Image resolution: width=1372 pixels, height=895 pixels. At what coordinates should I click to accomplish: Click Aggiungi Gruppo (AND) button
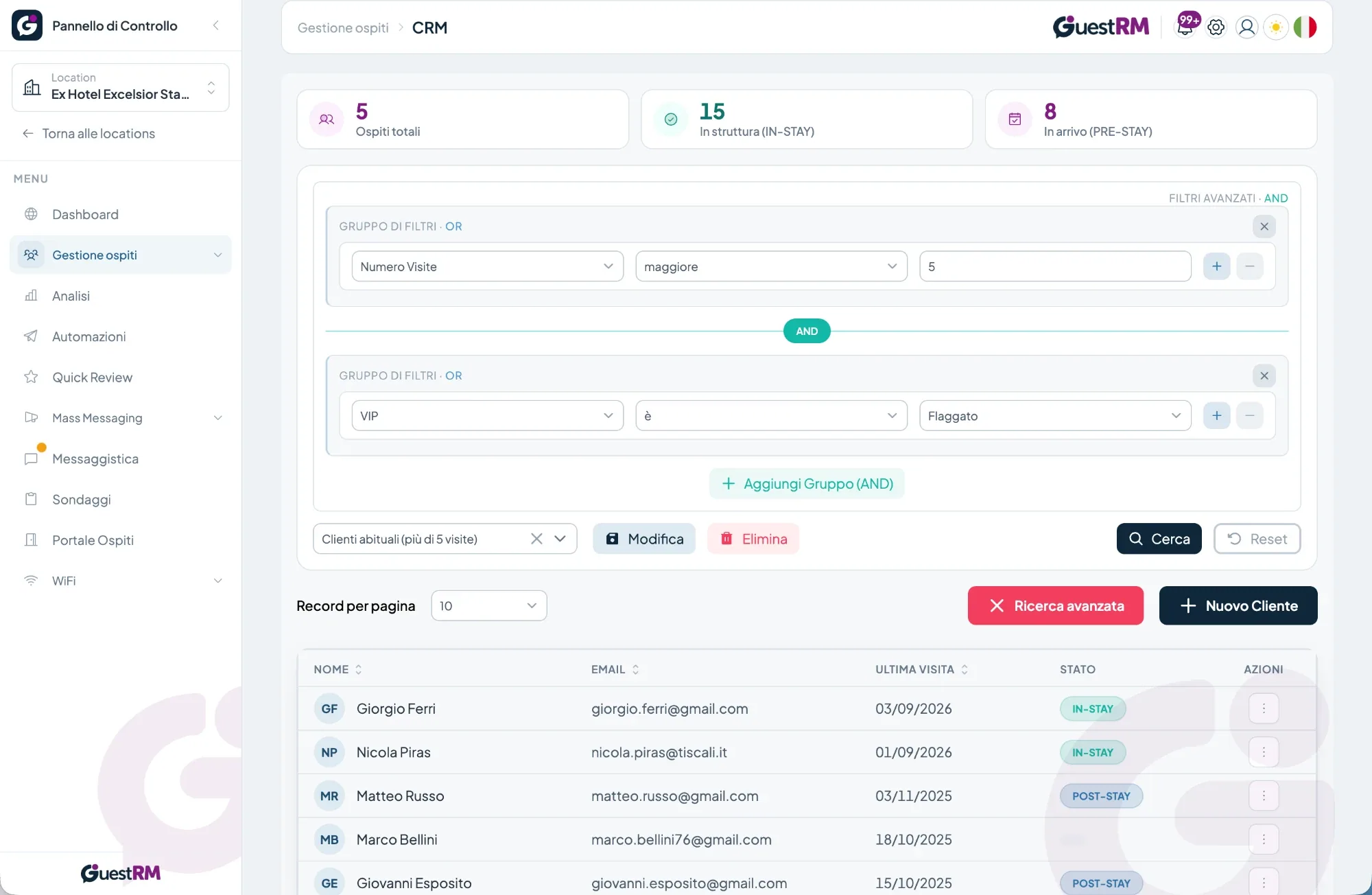coord(807,483)
